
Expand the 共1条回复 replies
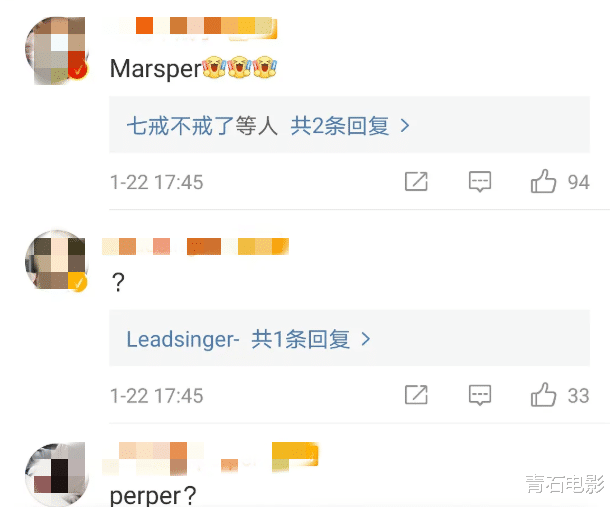pyautogui.click(x=300, y=339)
